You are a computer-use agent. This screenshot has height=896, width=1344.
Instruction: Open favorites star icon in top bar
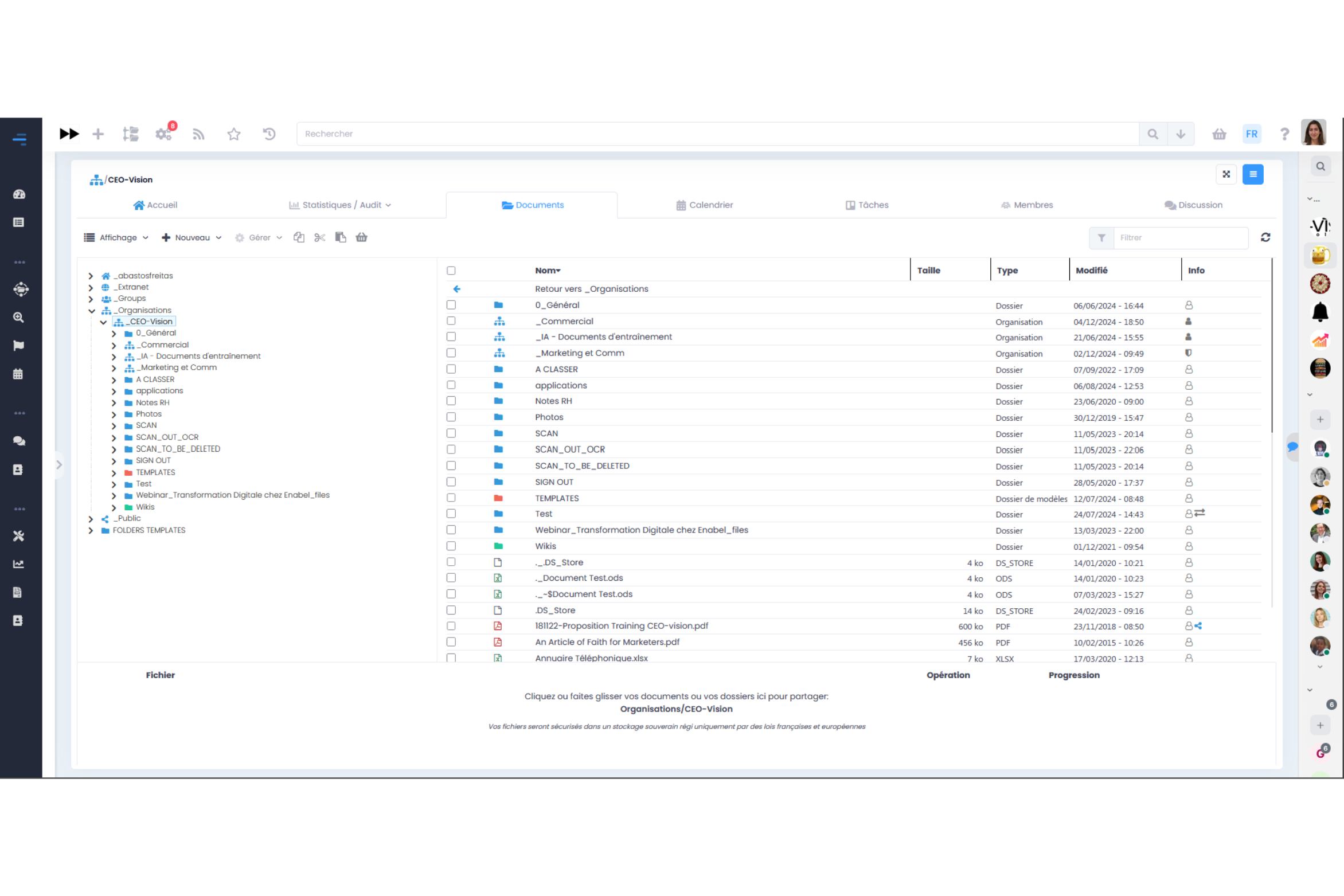233,134
